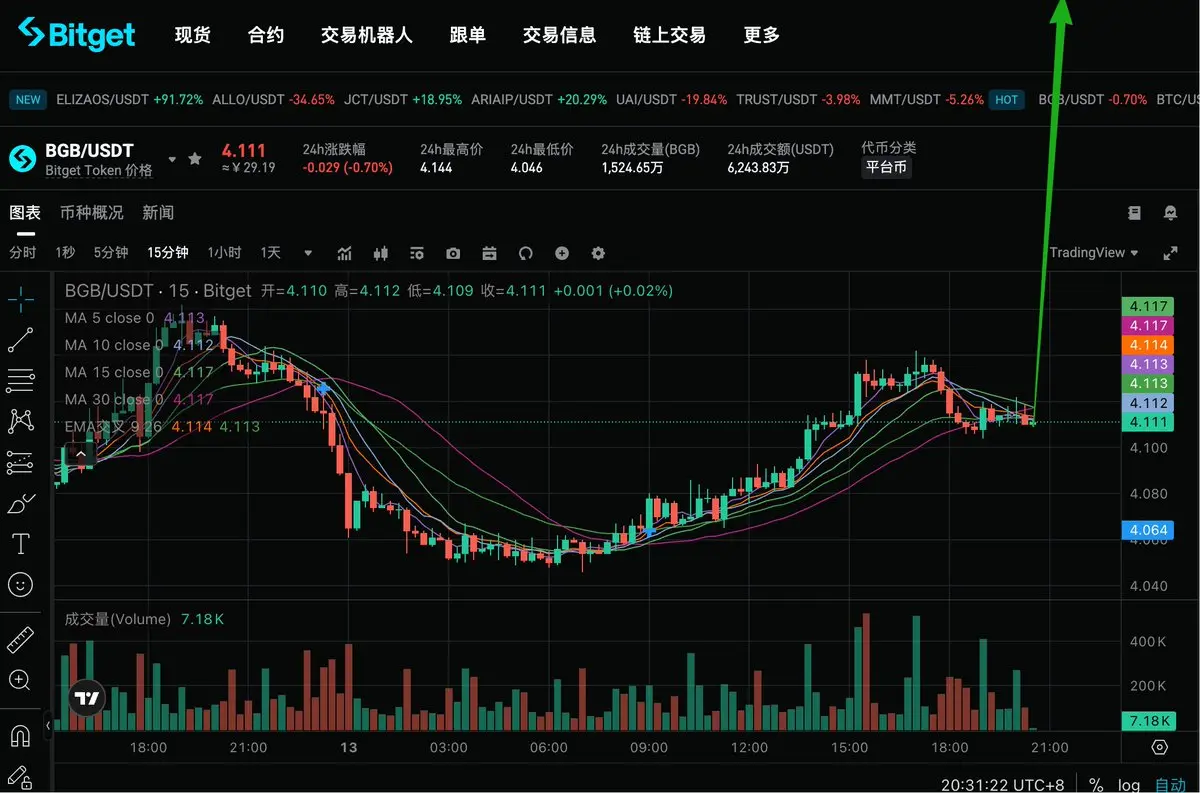Open the 更多 menu
Image resolution: width=1200 pixels, height=793 pixels.
point(762,35)
